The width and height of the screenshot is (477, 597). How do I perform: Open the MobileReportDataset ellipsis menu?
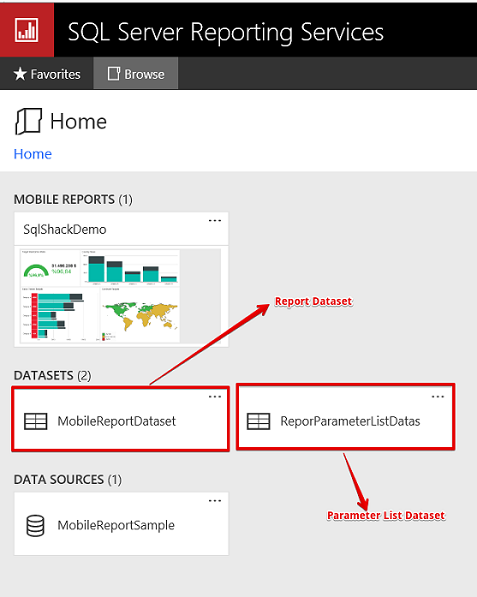[215, 397]
